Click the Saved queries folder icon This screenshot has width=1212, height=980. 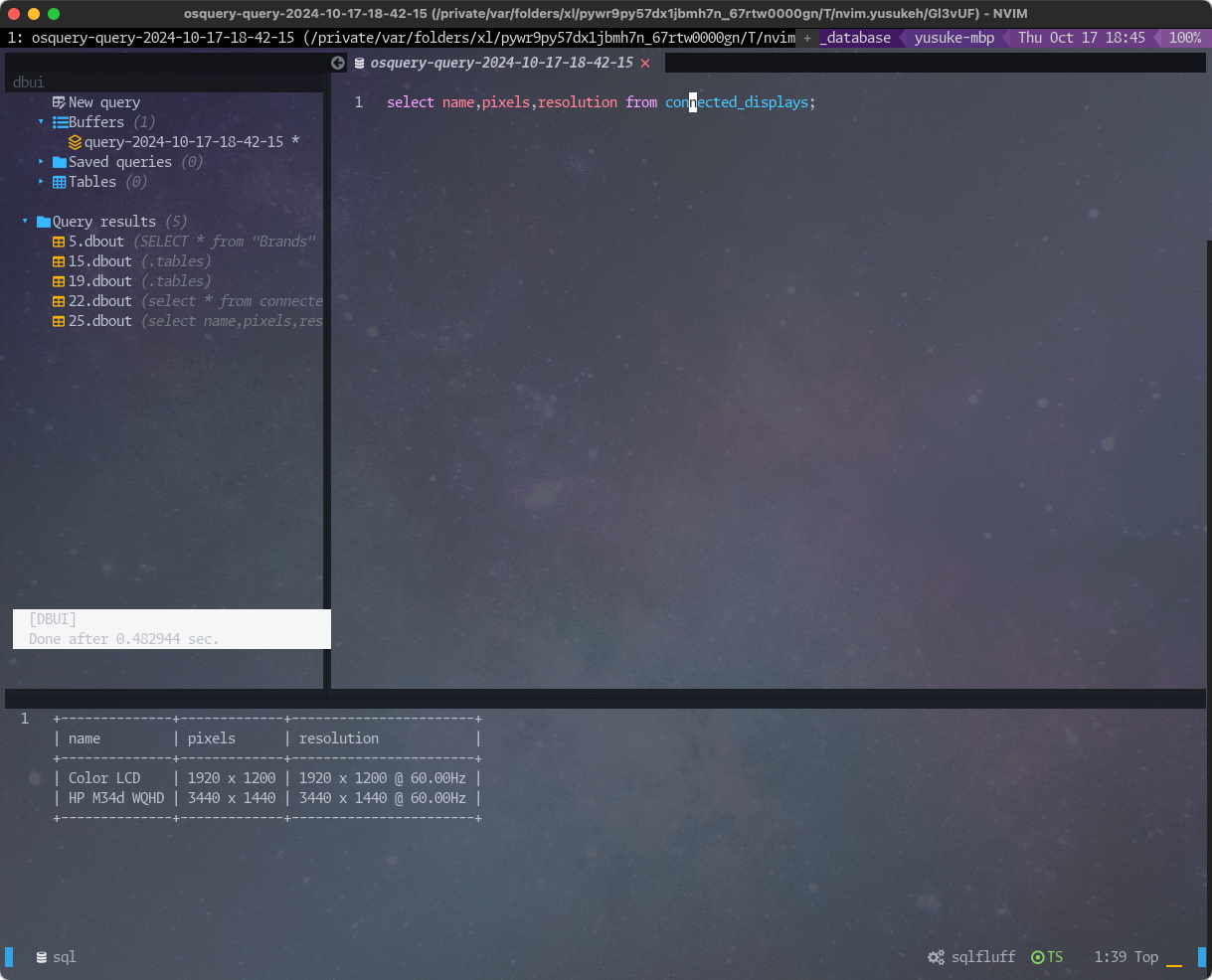(60, 162)
